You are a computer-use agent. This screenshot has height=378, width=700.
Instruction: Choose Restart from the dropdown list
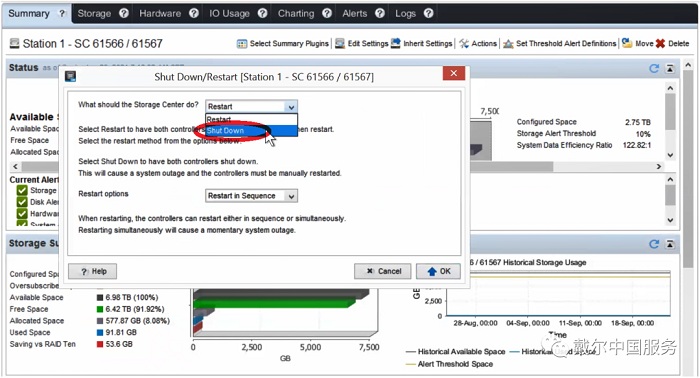point(251,119)
